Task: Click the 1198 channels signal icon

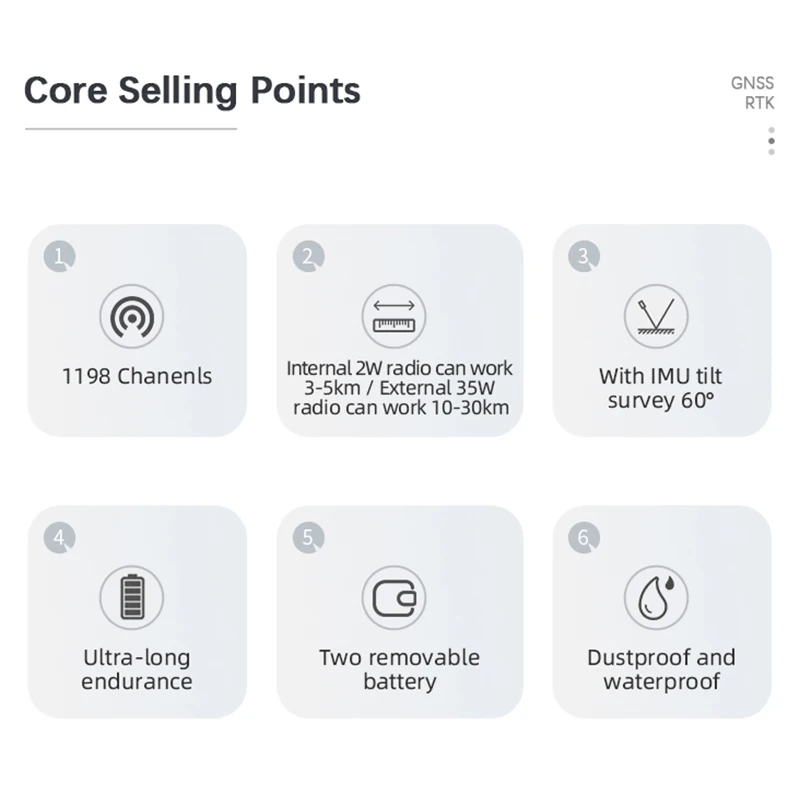Action: coord(131,317)
